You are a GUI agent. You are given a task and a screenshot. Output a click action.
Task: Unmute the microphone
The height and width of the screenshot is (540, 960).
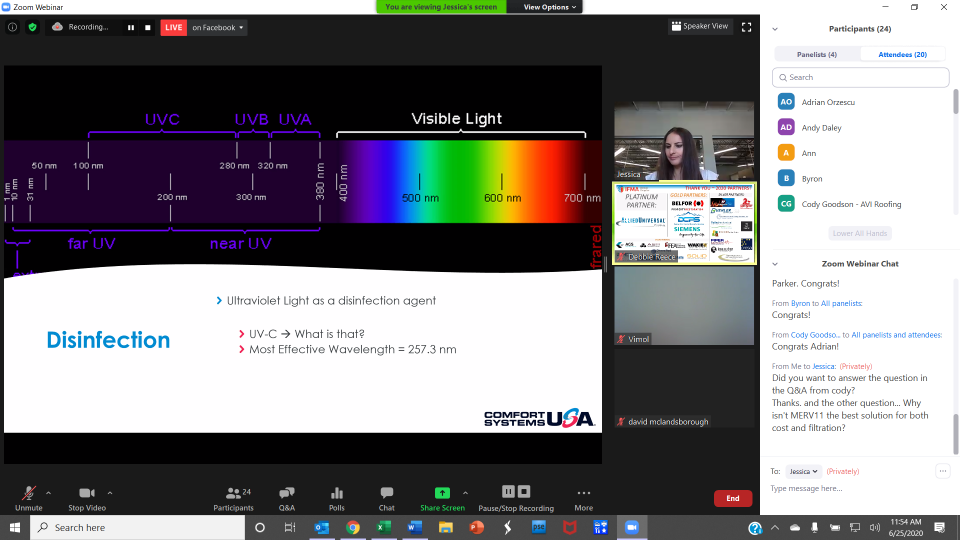click(28, 498)
